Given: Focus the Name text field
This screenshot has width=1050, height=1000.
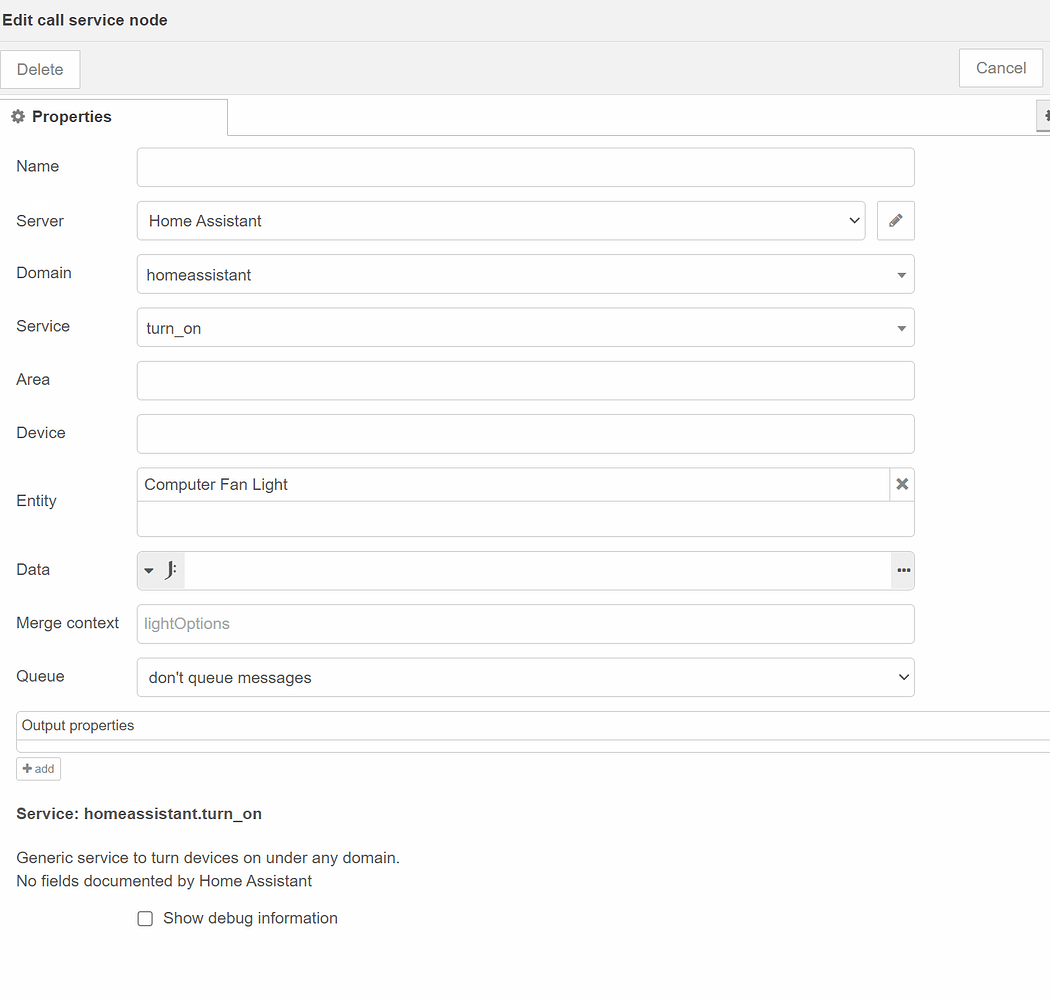Looking at the screenshot, I should 525,167.
